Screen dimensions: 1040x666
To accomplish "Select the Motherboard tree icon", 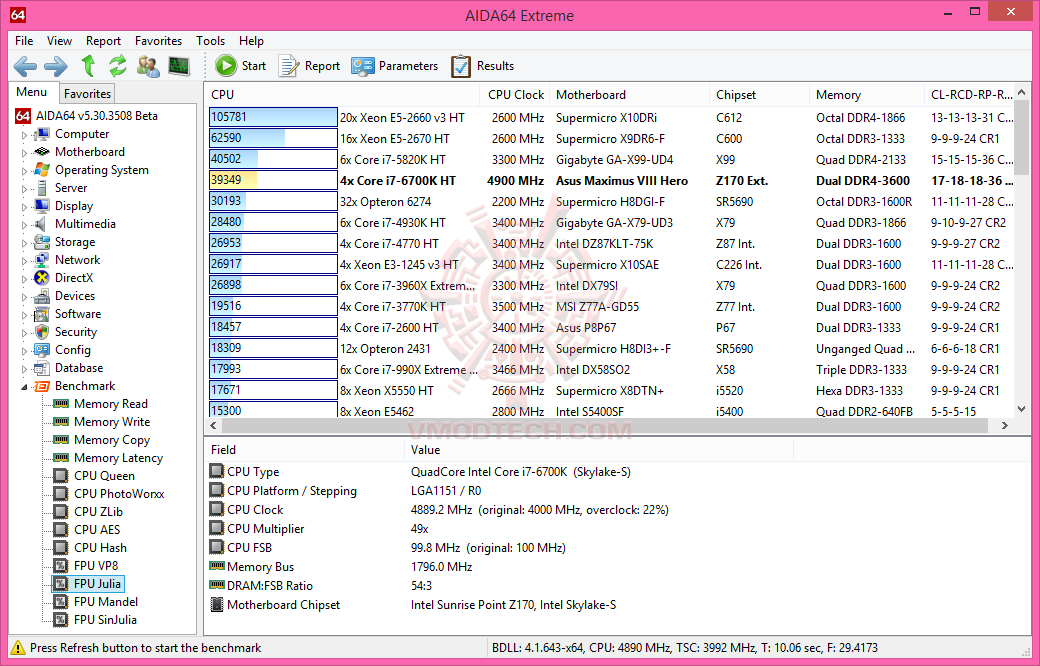I will (x=42, y=152).
